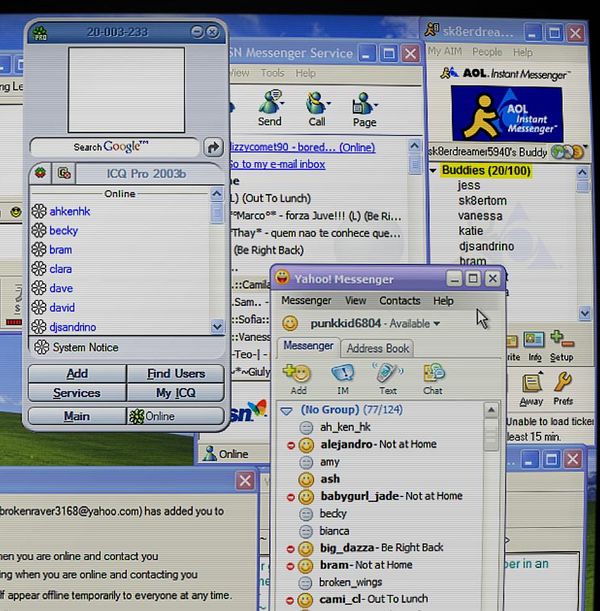
Task: Click the red flower icon beside ICQ Pro 2003b
Action: pyautogui.click(x=40, y=173)
